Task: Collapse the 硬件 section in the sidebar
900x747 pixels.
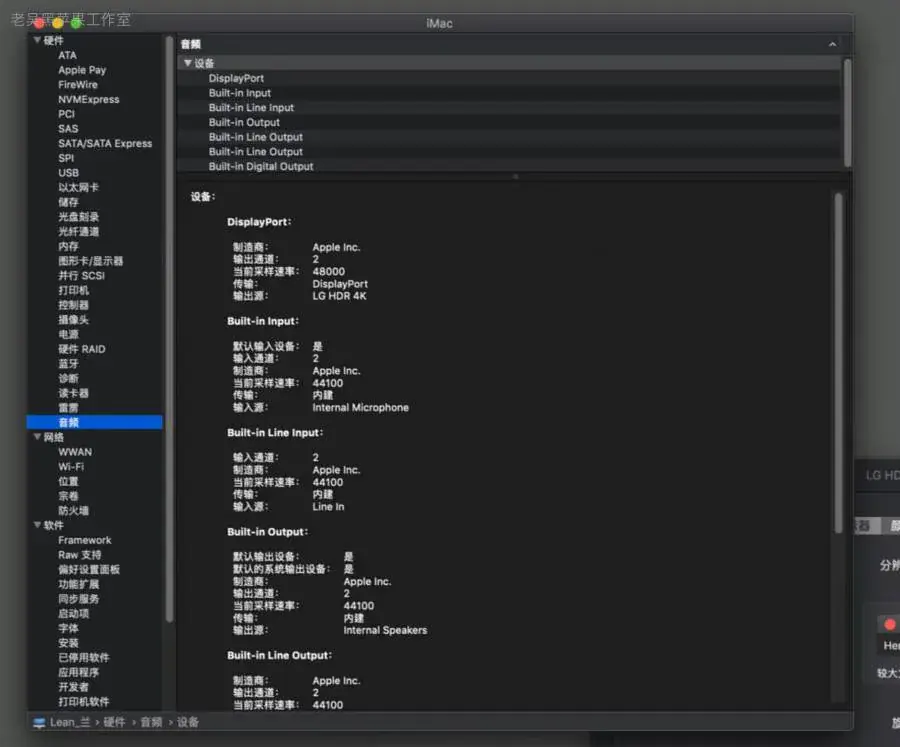Action: 37,40
